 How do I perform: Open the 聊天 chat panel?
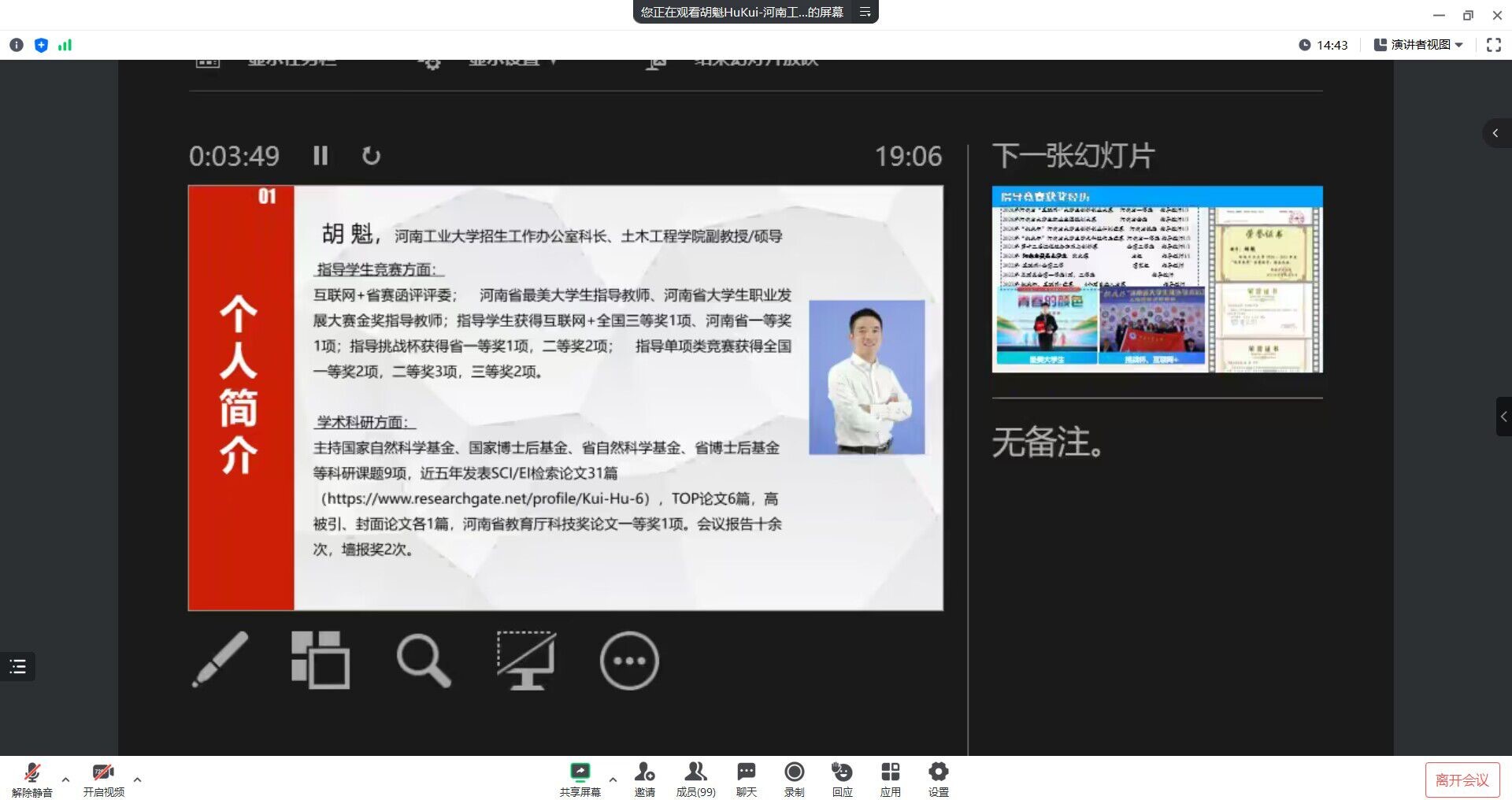click(x=746, y=779)
